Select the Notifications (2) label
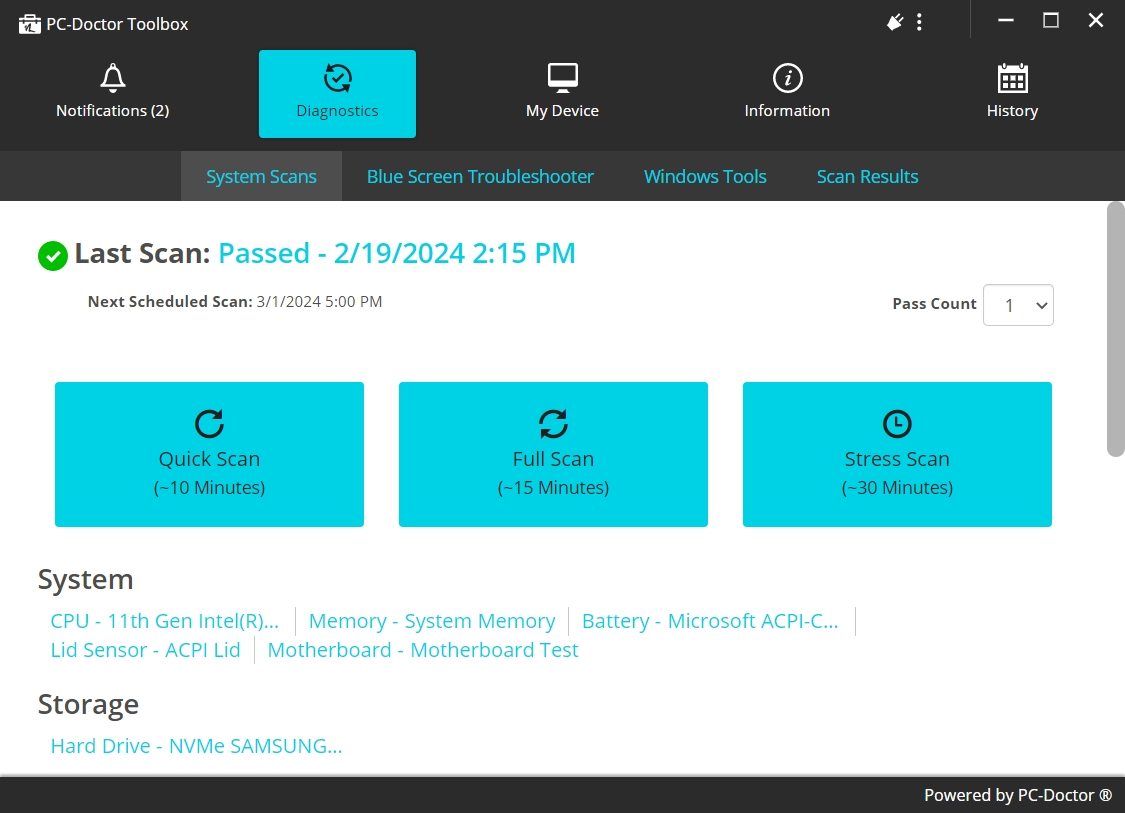Screen dimensions: 1125x813 pyautogui.click(x=113, y=111)
